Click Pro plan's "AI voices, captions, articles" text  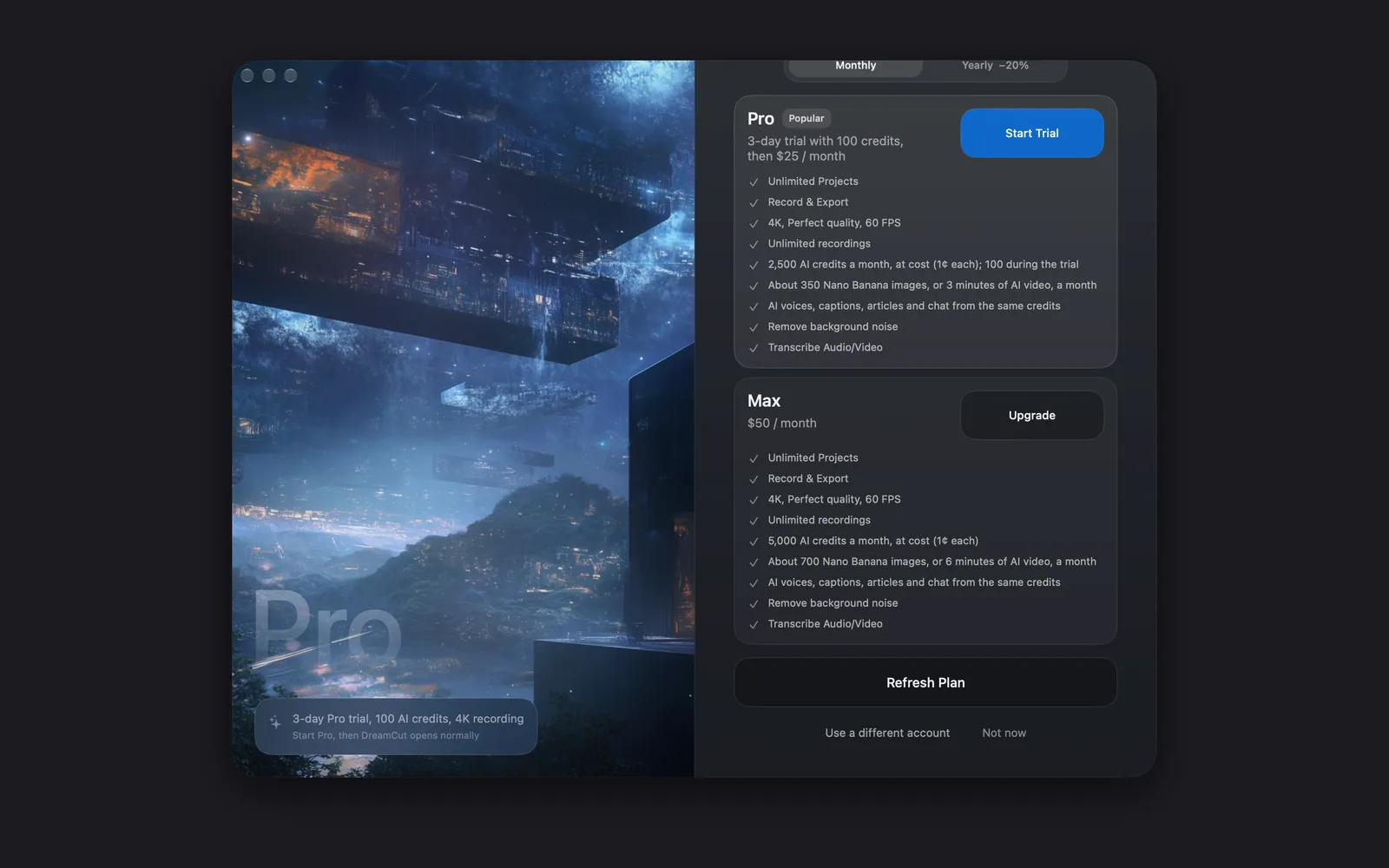(x=914, y=306)
